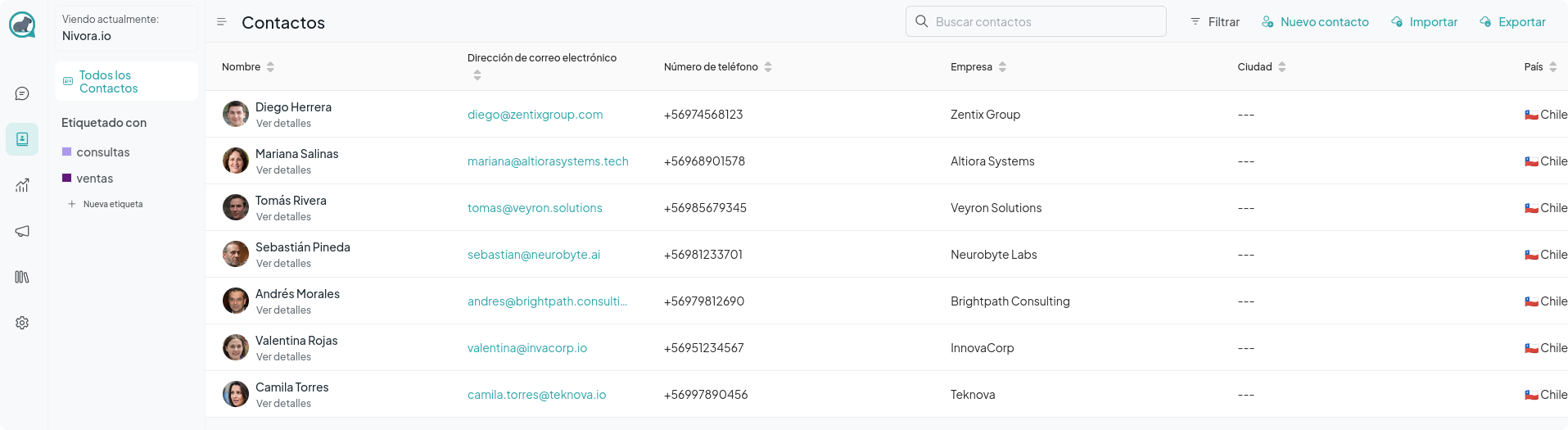Image resolution: width=1568 pixels, height=430 pixels.
Task: Click the Exportar button
Action: [1512, 22]
